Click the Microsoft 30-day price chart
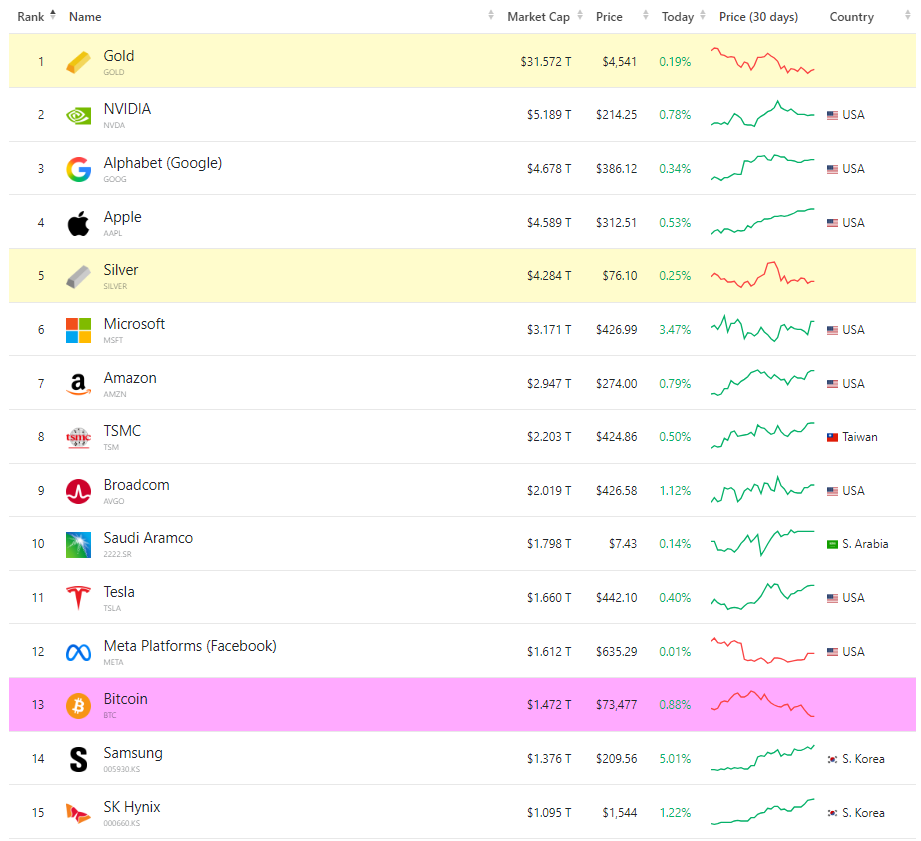 [x=762, y=329]
